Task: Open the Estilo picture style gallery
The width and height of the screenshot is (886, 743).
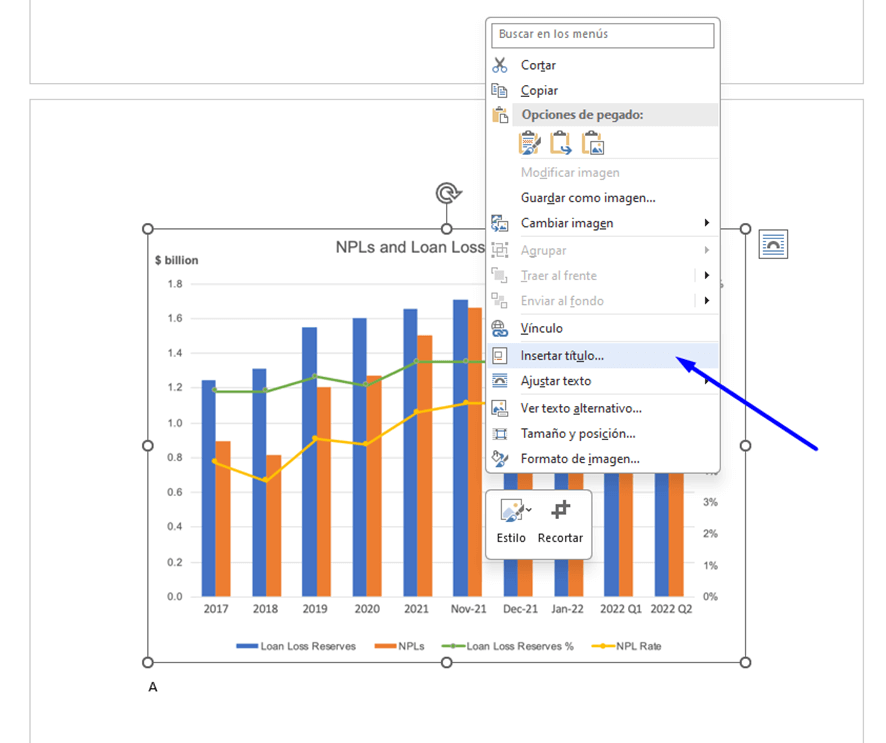Action: point(511,522)
